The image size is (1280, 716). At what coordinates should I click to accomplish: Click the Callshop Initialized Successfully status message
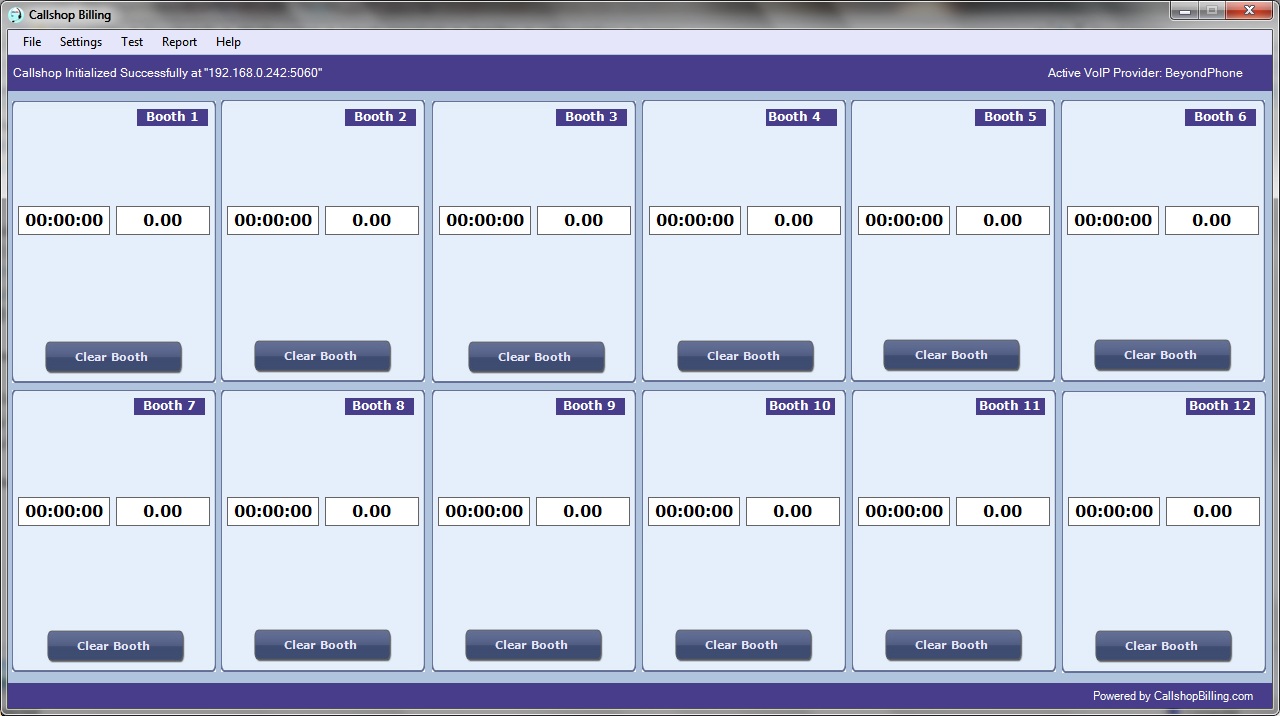168,73
